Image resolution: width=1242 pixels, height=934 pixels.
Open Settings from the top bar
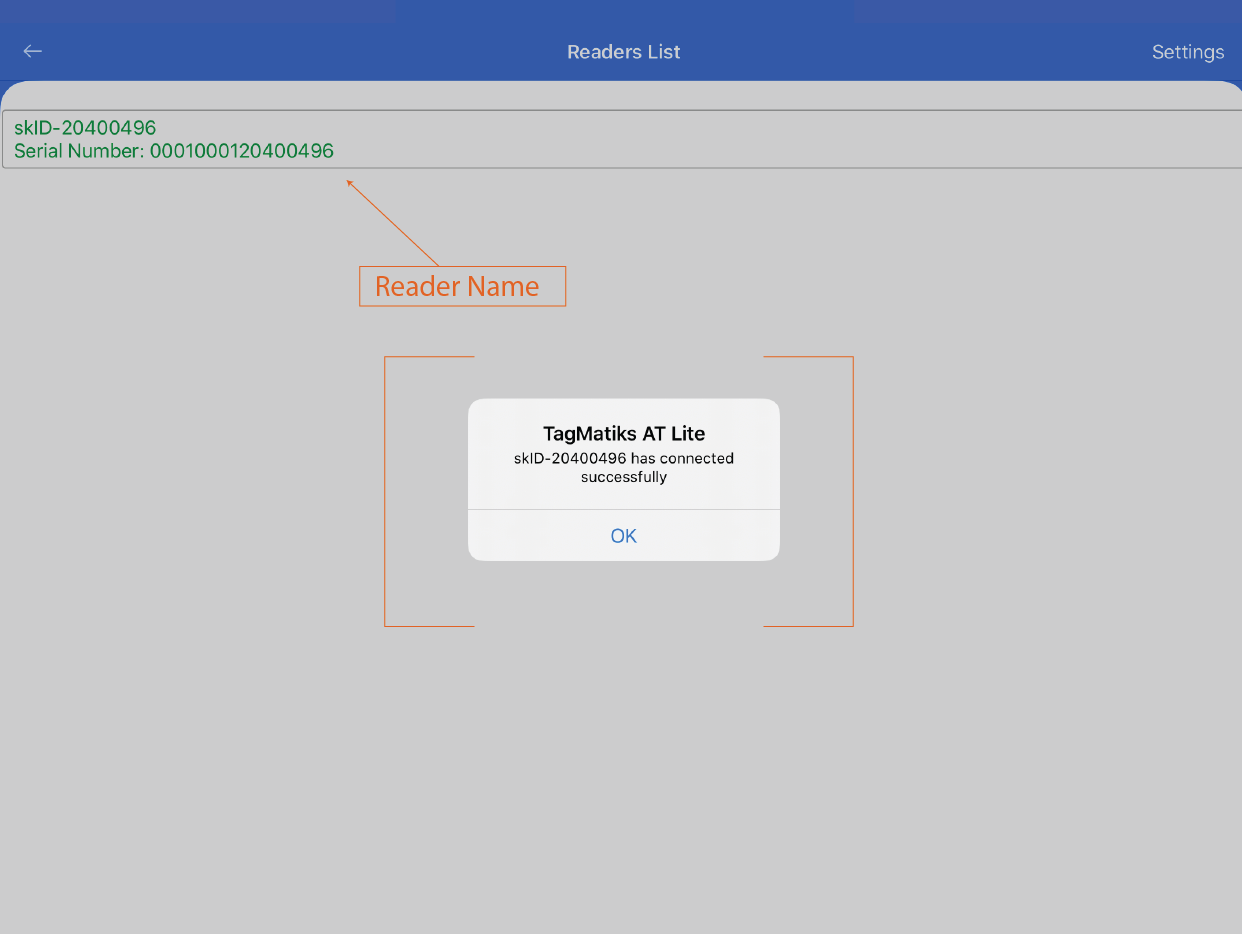[1187, 52]
